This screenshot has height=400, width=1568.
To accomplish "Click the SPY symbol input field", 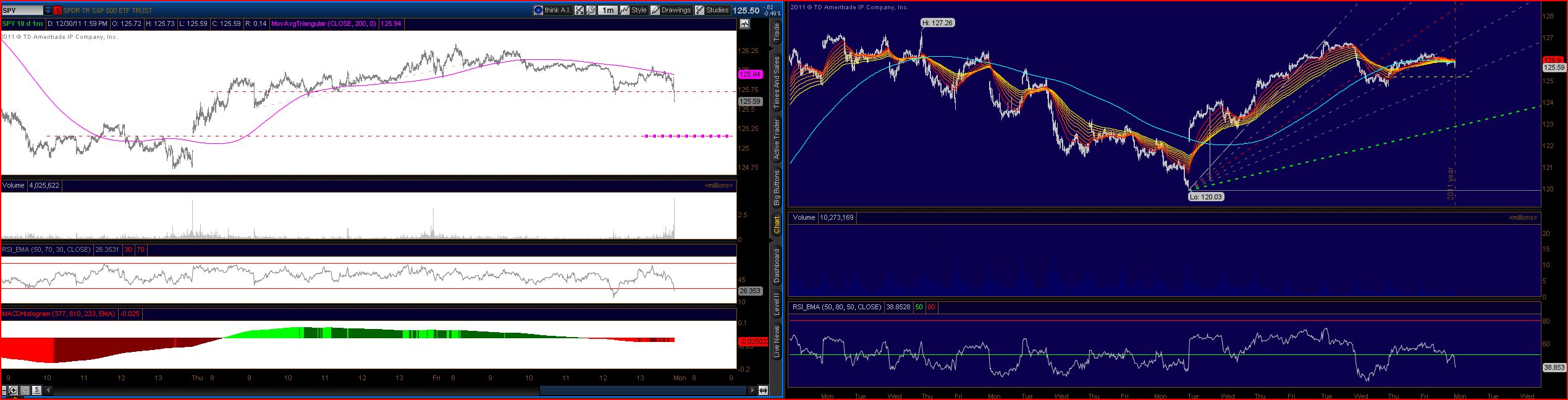I will (x=22, y=10).
